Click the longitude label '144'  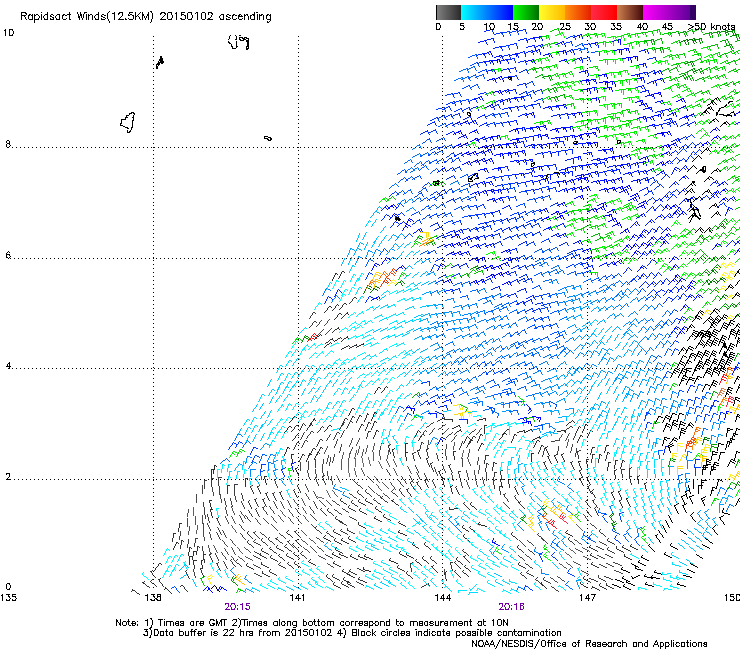click(x=443, y=598)
